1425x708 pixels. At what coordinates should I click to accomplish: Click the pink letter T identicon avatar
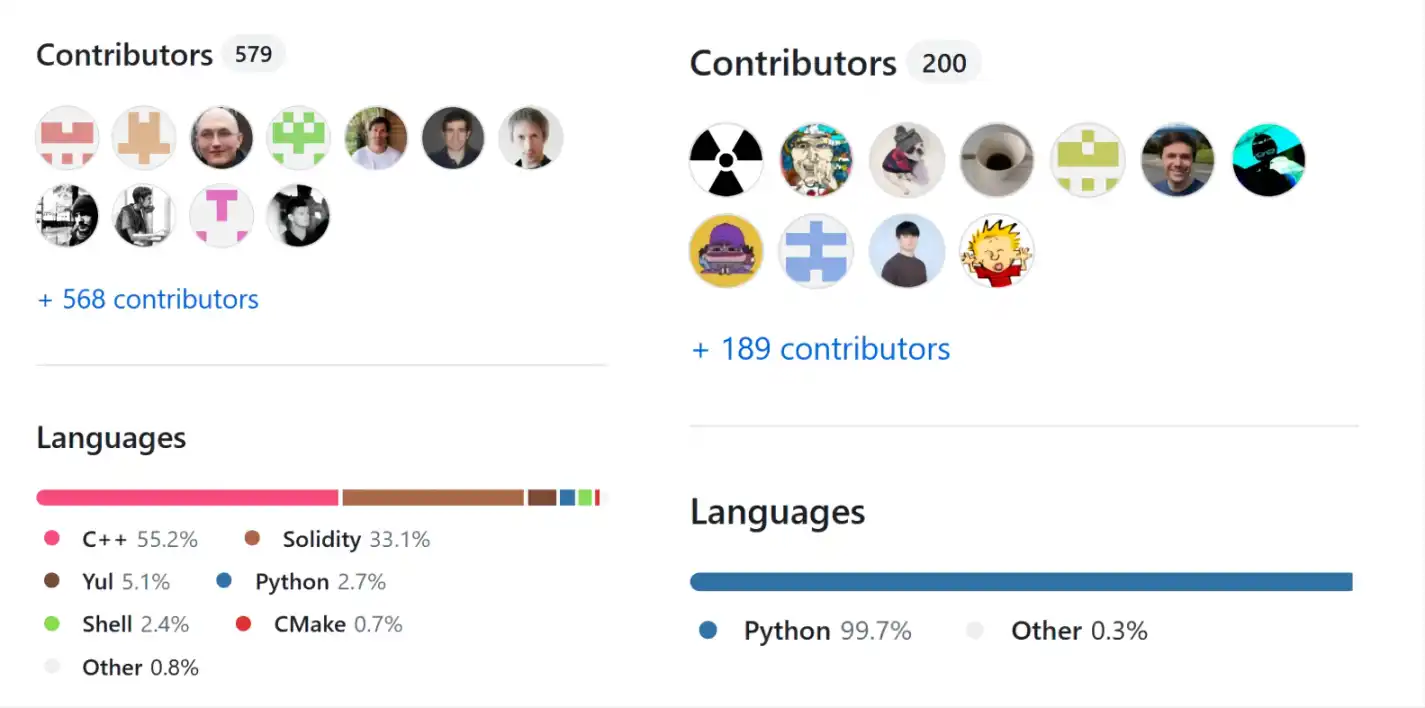(221, 216)
